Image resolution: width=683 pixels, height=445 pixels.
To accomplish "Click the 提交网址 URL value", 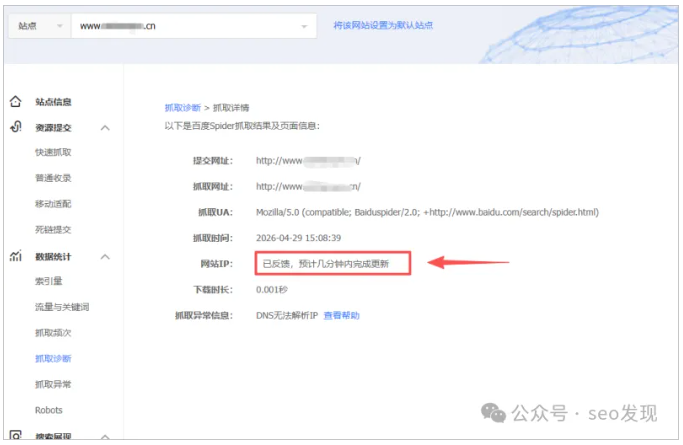I will [x=308, y=161].
